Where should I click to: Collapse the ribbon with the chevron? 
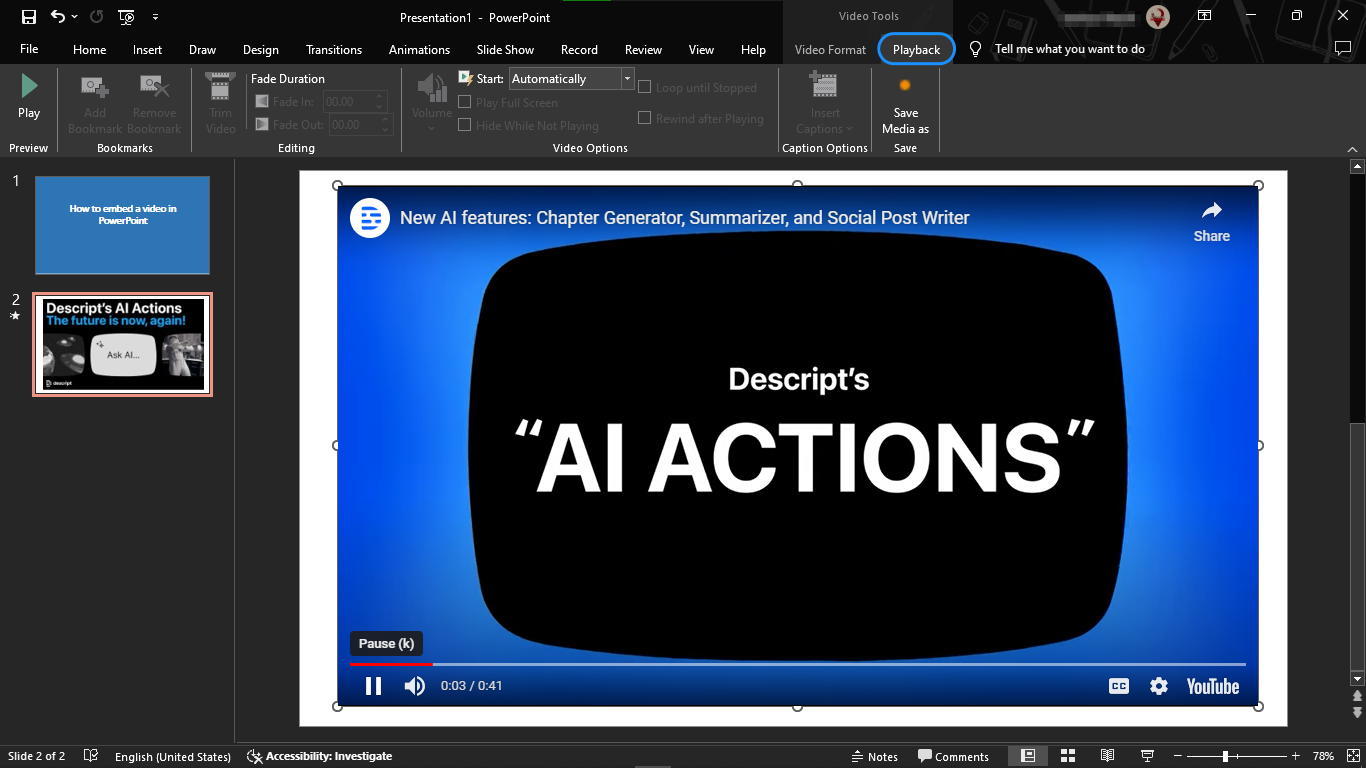point(1353,148)
